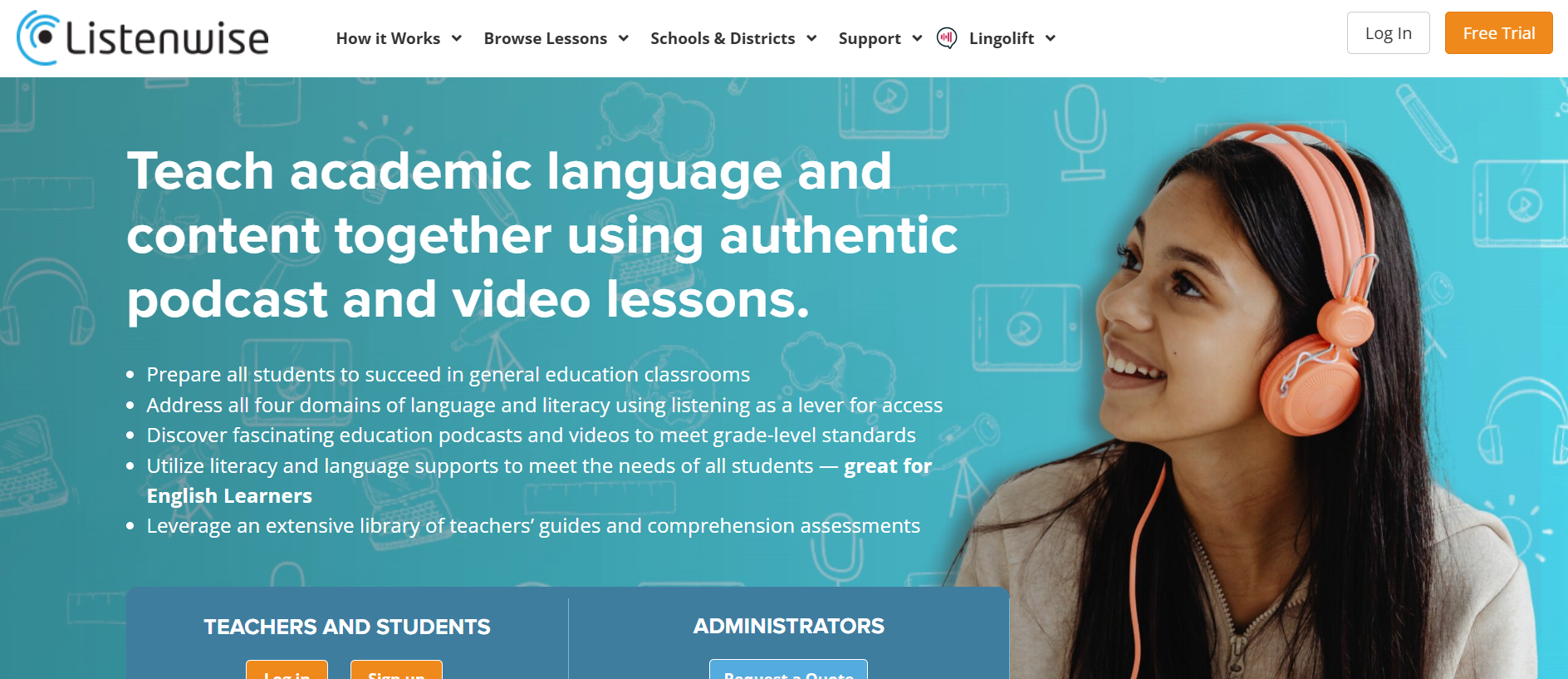Expand the How it Works chevron
1568x679 pixels.
[x=456, y=38]
